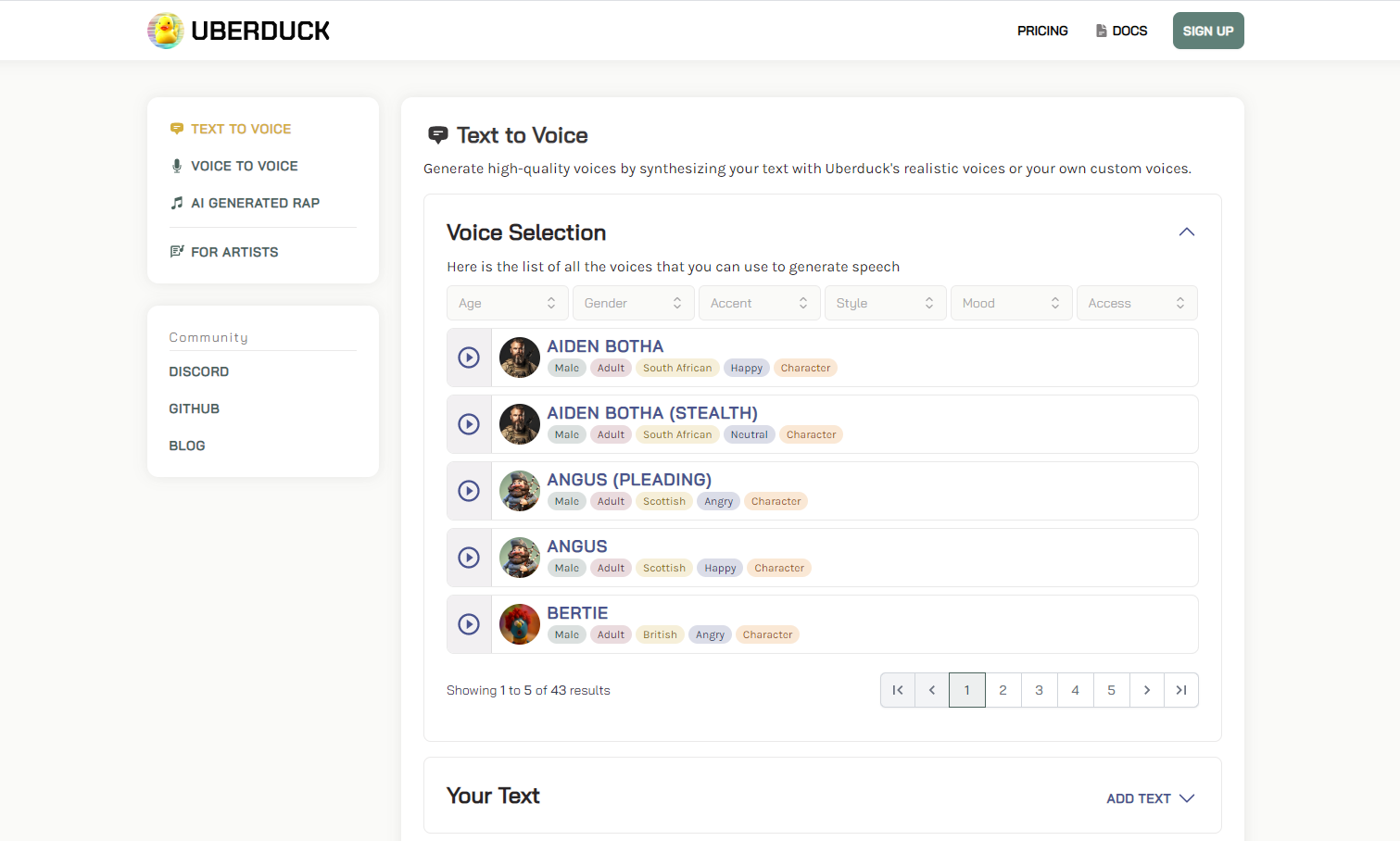The width and height of the screenshot is (1400, 841).
Task: Click the Sign Up button
Action: (1208, 31)
